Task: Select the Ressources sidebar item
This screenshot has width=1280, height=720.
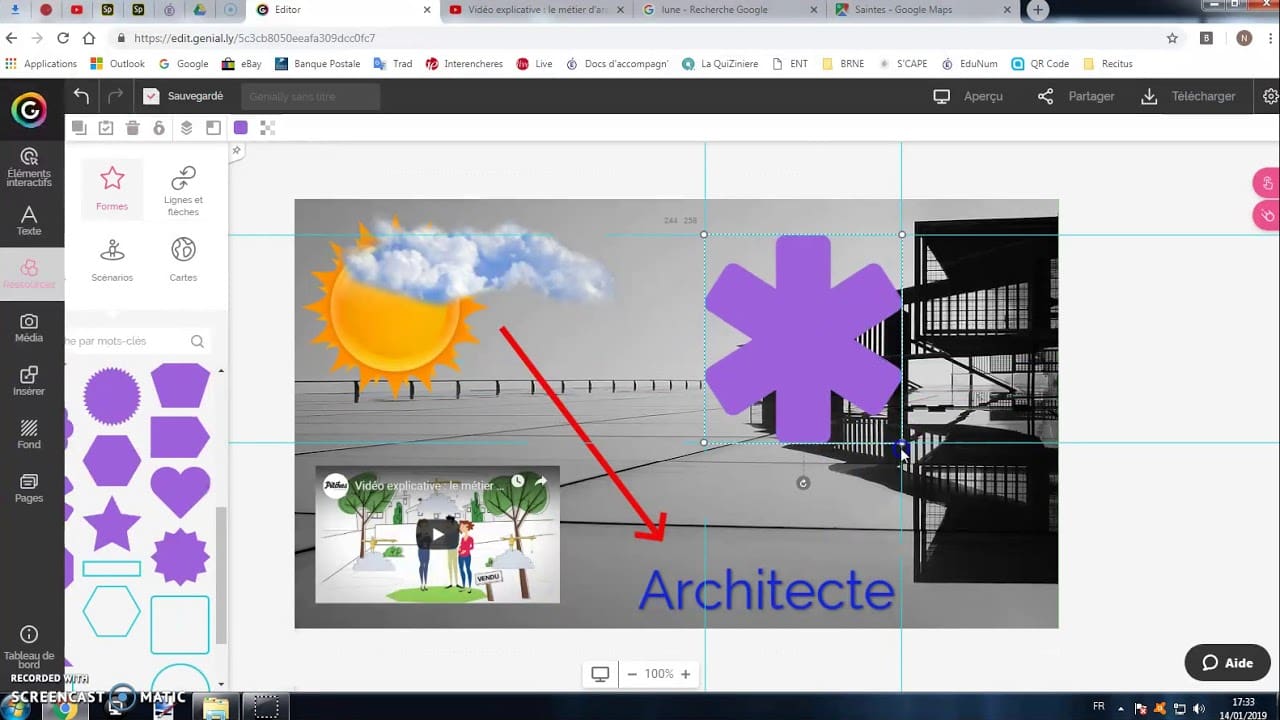Action: 29,274
